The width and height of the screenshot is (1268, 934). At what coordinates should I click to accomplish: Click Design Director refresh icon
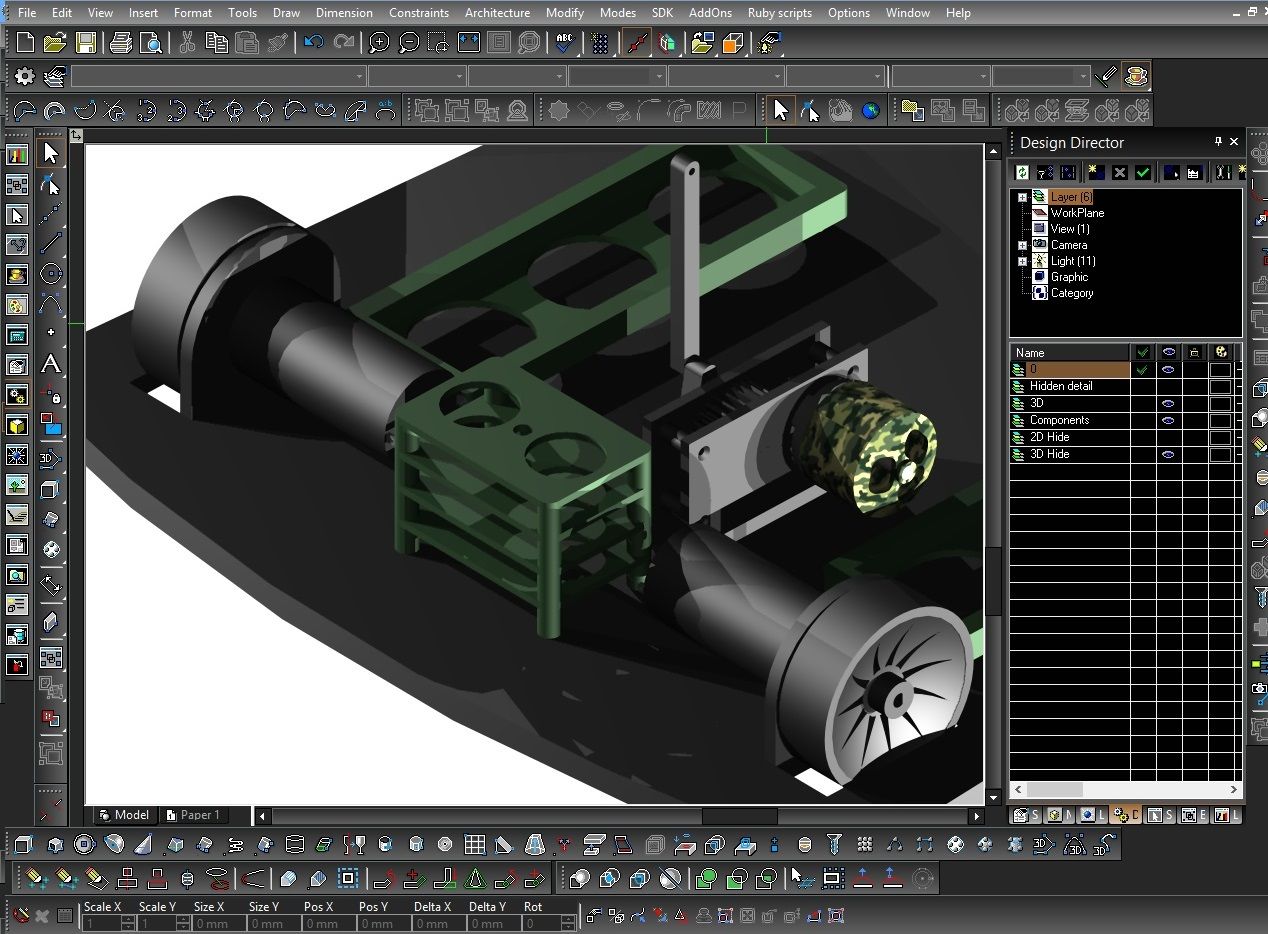(x=1022, y=173)
